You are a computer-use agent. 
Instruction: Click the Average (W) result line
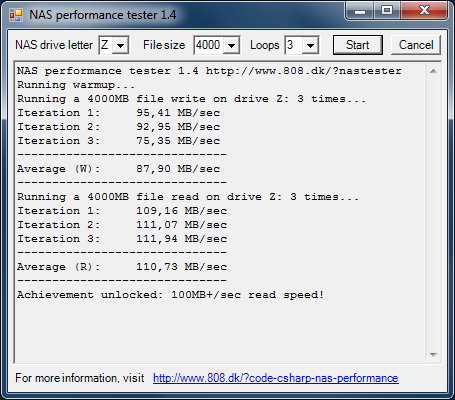(119, 169)
